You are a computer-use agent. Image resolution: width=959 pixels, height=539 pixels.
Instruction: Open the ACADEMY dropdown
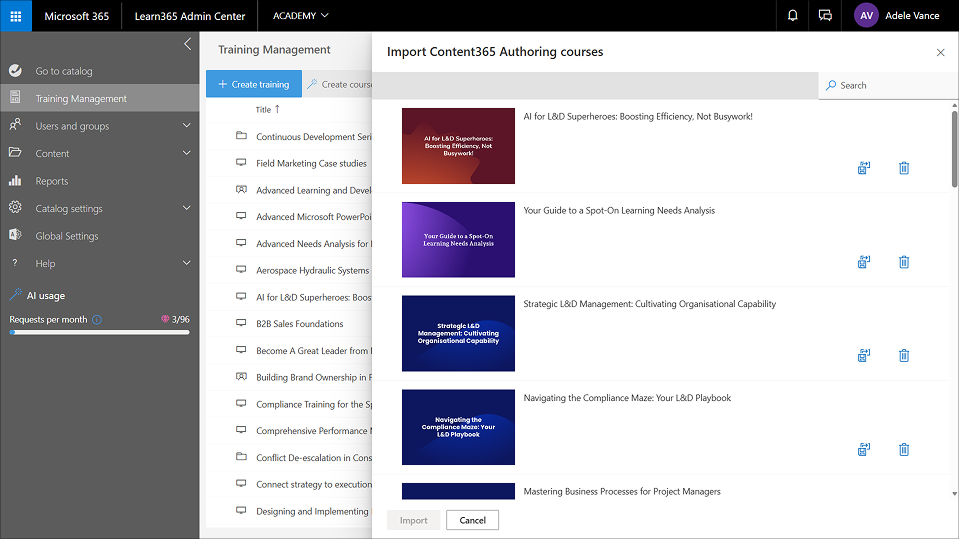(x=300, y=16)
